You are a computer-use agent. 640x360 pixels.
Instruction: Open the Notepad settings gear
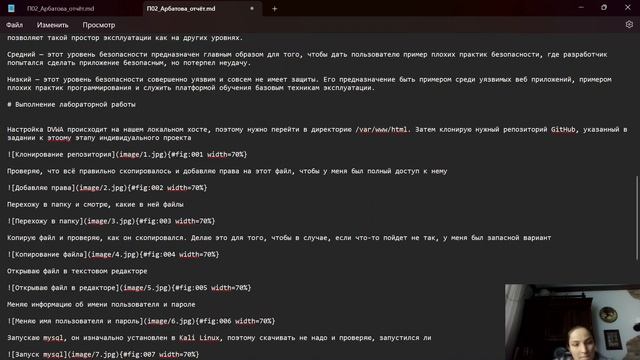(629, 24)
